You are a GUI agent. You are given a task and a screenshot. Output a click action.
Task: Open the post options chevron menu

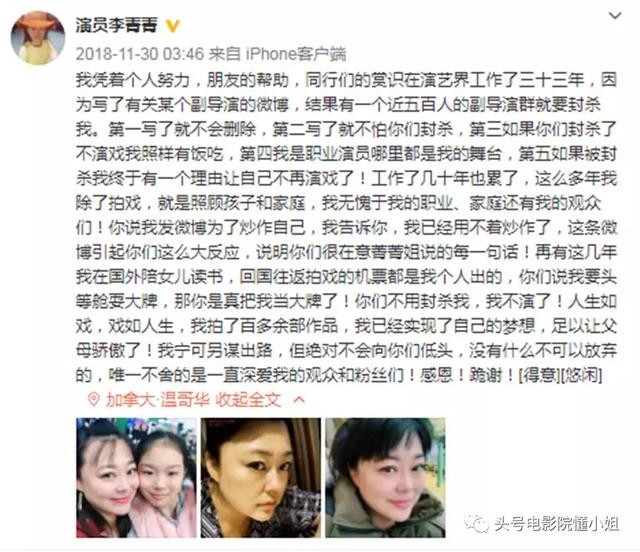(x=615, y=16)
